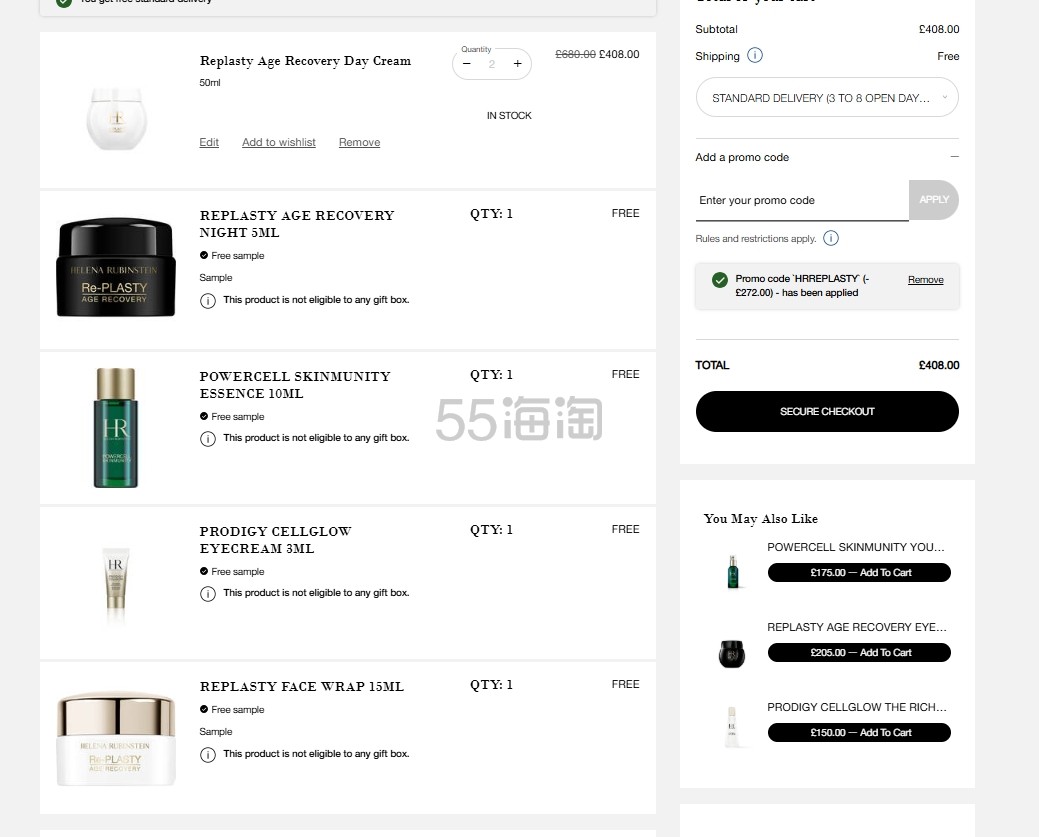Click the TOTAL £408.00 amount

(939, 365)
